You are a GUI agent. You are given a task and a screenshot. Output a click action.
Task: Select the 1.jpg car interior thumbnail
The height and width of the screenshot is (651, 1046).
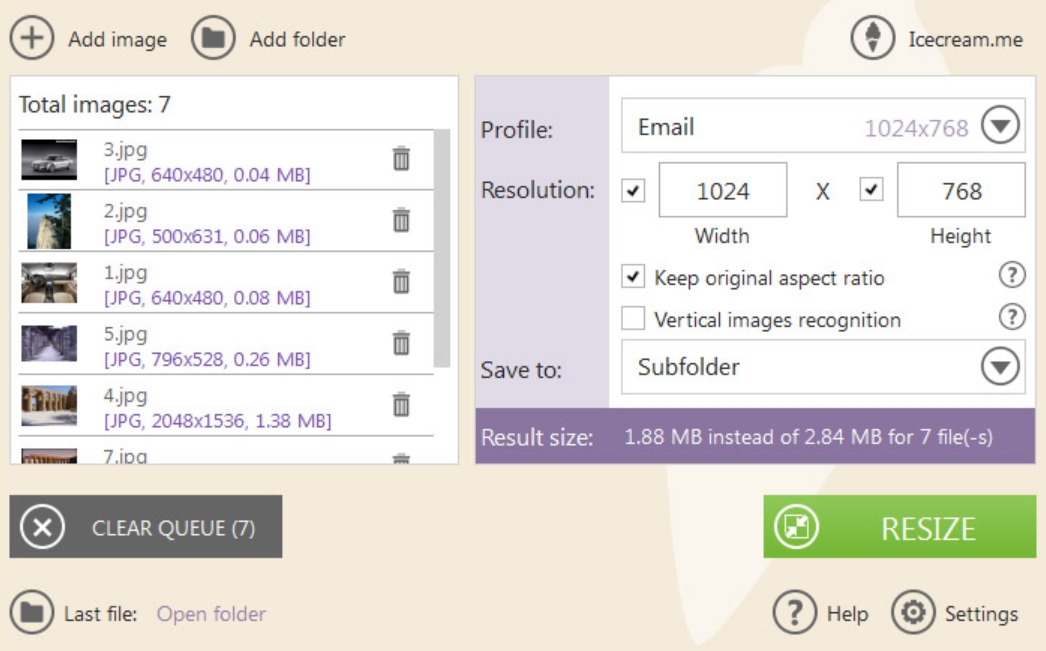49,283
